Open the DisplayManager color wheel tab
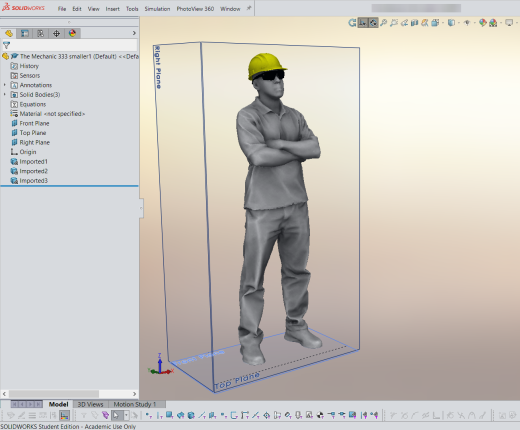This screenshot has width=520, height=430. pos(72,33)
